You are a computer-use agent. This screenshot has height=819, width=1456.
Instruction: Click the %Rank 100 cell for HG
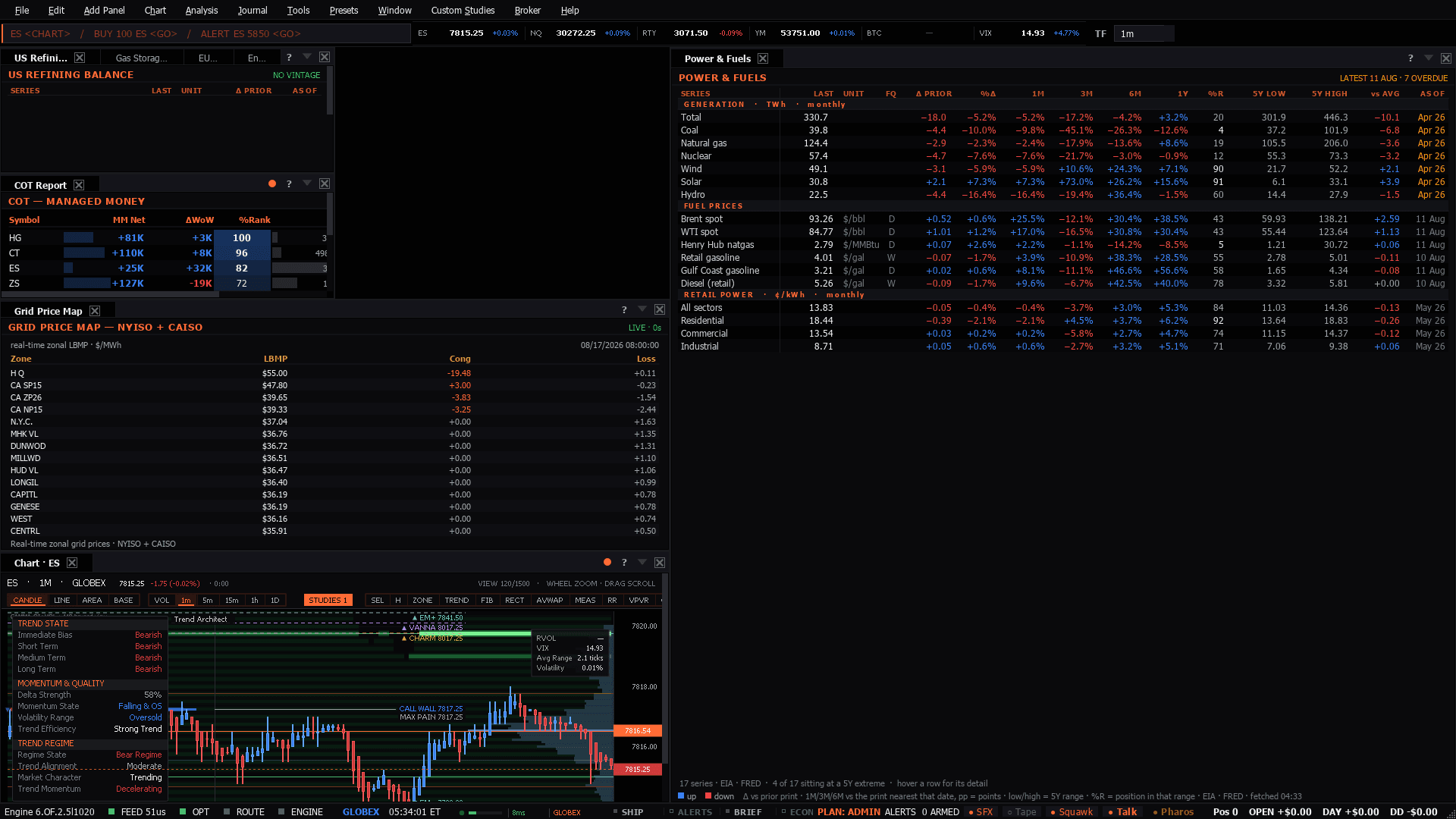click(242, 237)
